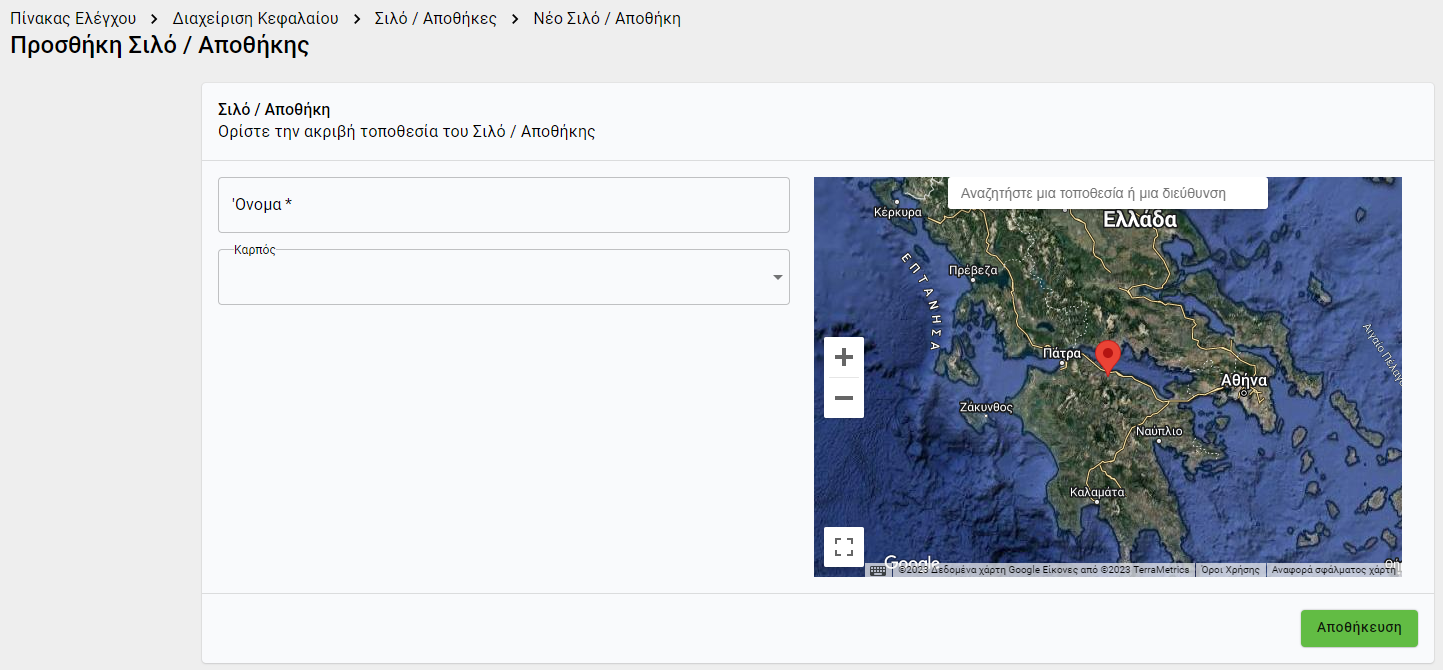Click the Κέρκυρα label on the map

[x=897, y=212]
